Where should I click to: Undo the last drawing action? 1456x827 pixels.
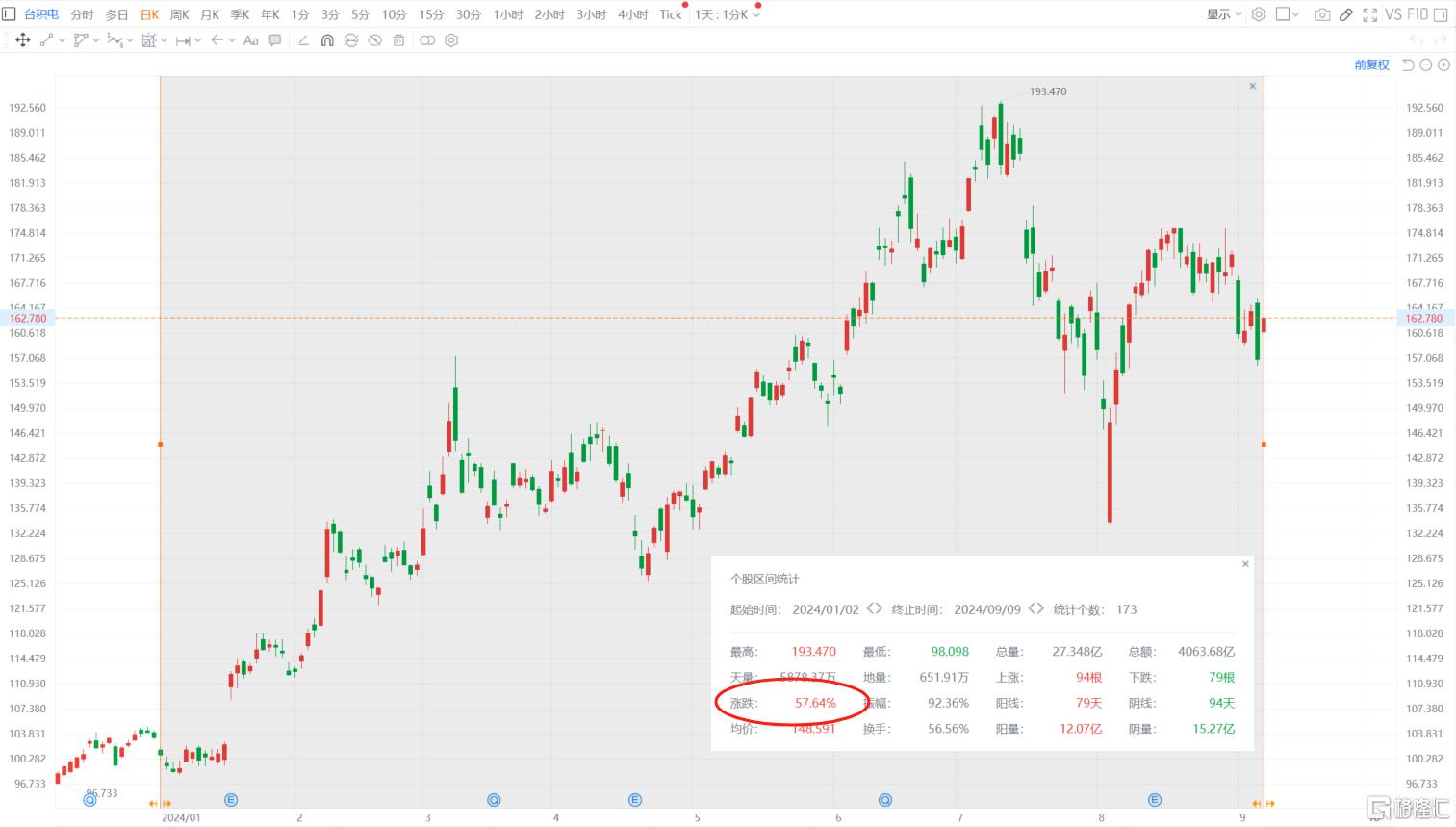point(1416,40)
